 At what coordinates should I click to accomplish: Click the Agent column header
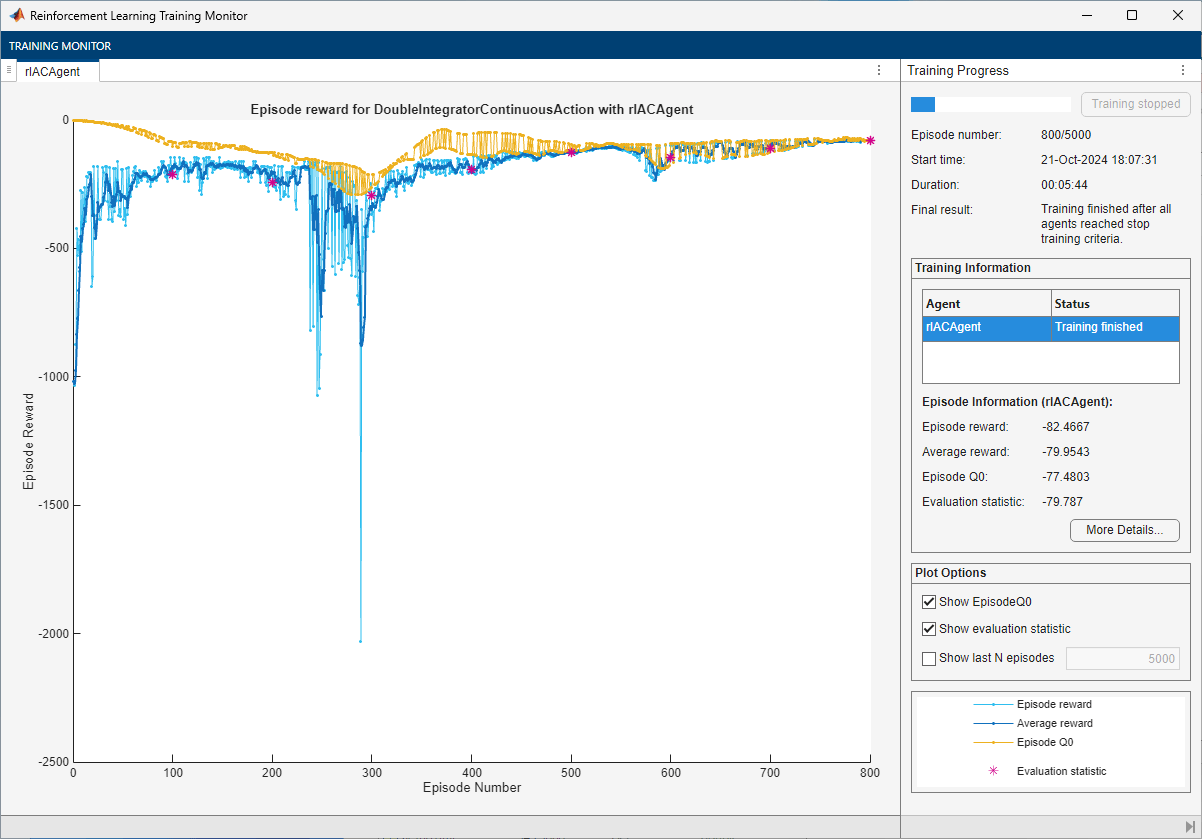[x=986, y=303]
